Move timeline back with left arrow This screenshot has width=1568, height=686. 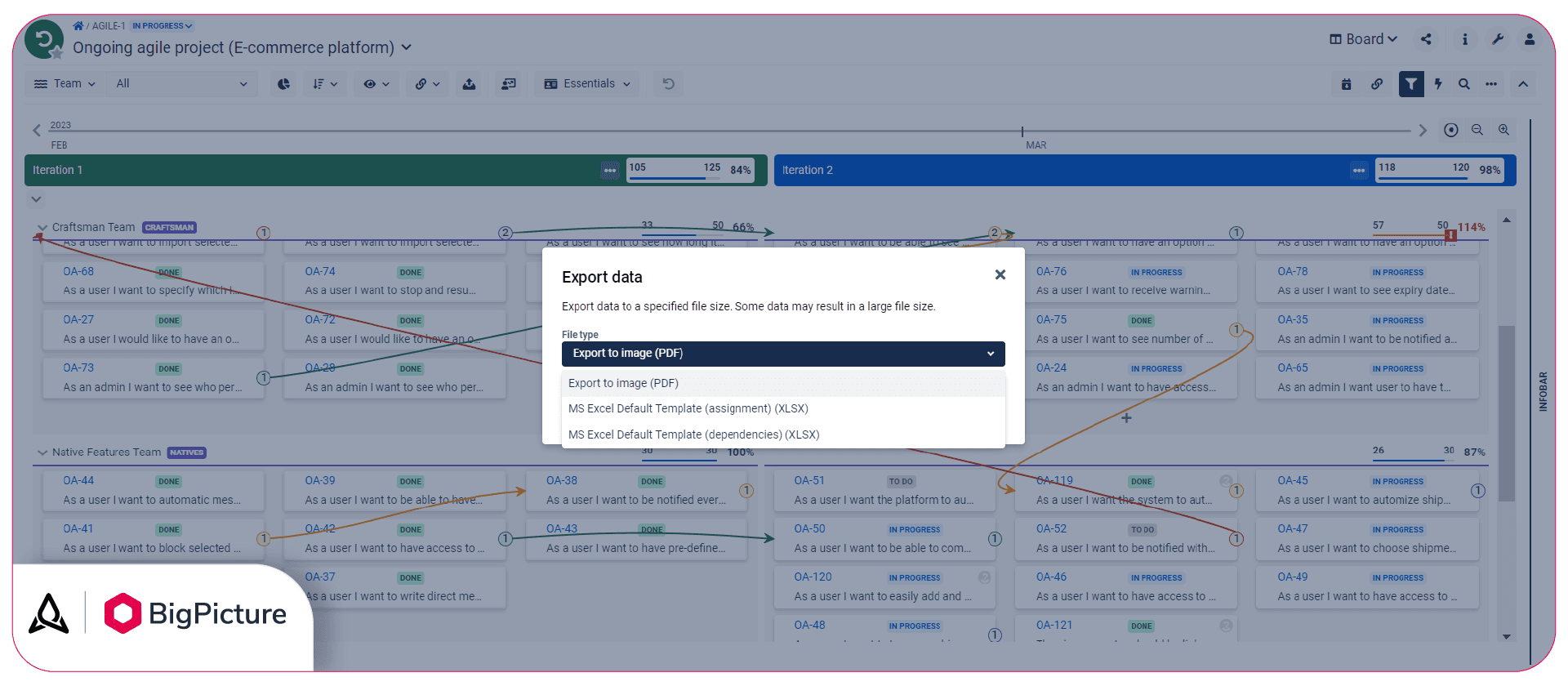coord(37,130)
